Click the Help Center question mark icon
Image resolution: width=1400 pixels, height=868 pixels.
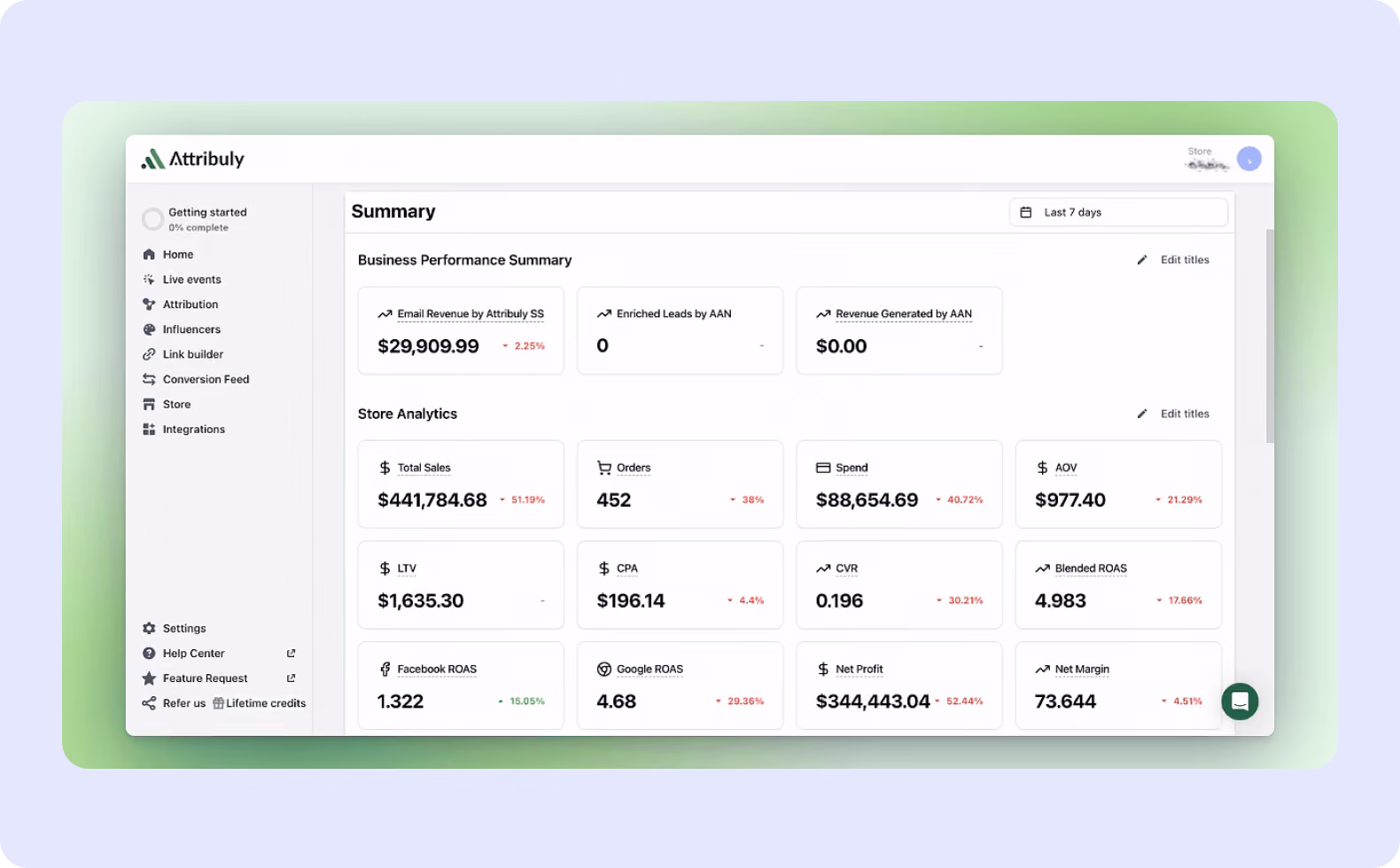[149, 654]
